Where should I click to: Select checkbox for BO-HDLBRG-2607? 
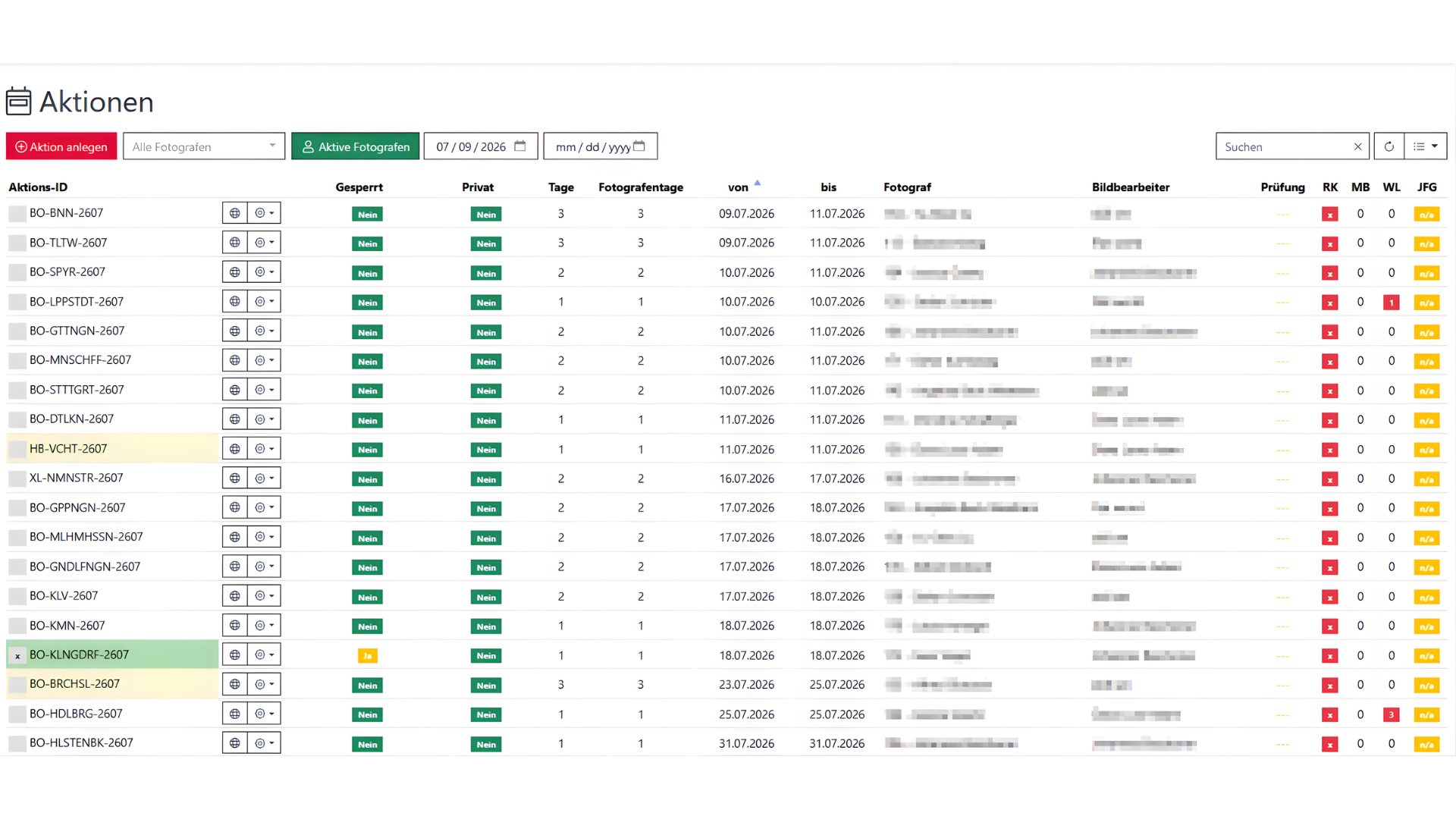pos(17,714)
